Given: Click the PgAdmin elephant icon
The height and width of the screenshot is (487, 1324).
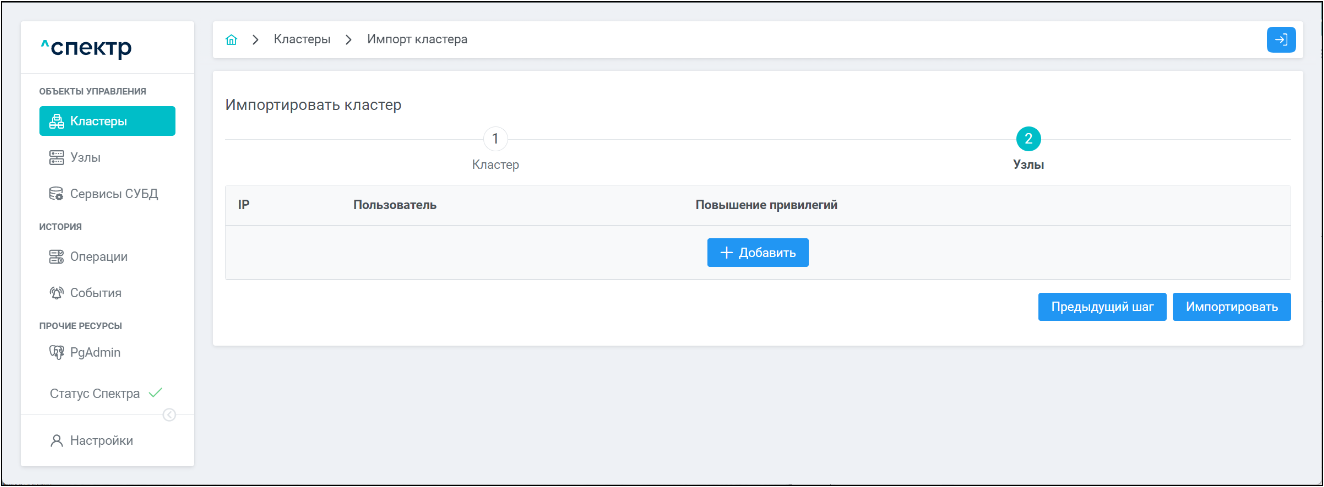Looking at the screenshot, I should (x=56, y=353).
